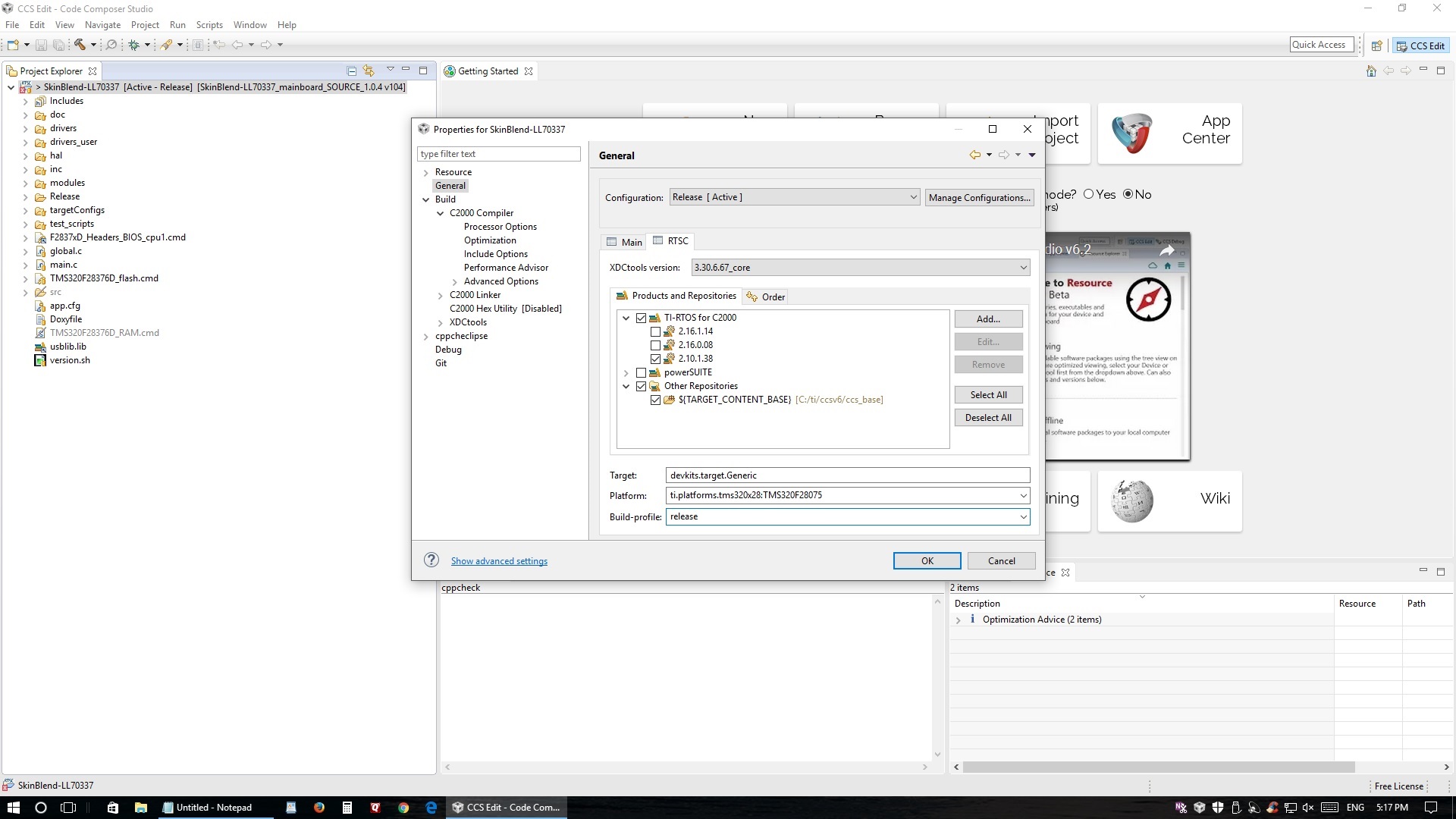This screenshot has height=819, width=1456.
Task: Expand the C2000 Linker tree node
Action: coord(441,295)
